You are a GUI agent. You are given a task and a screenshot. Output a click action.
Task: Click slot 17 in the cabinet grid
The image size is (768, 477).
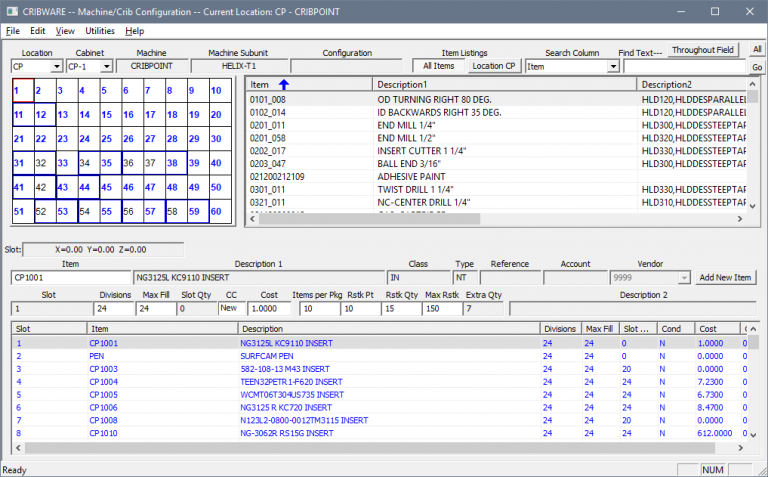(152, 114)
